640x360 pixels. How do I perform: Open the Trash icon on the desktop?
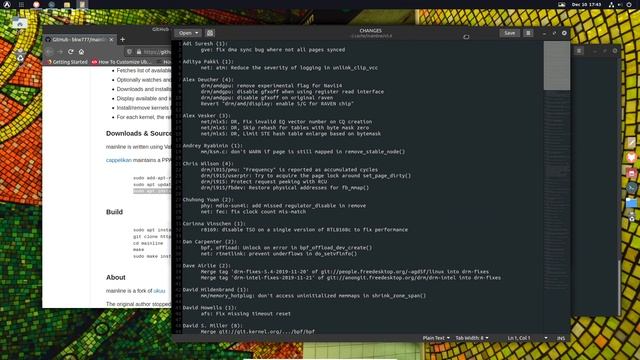point(20,57)
